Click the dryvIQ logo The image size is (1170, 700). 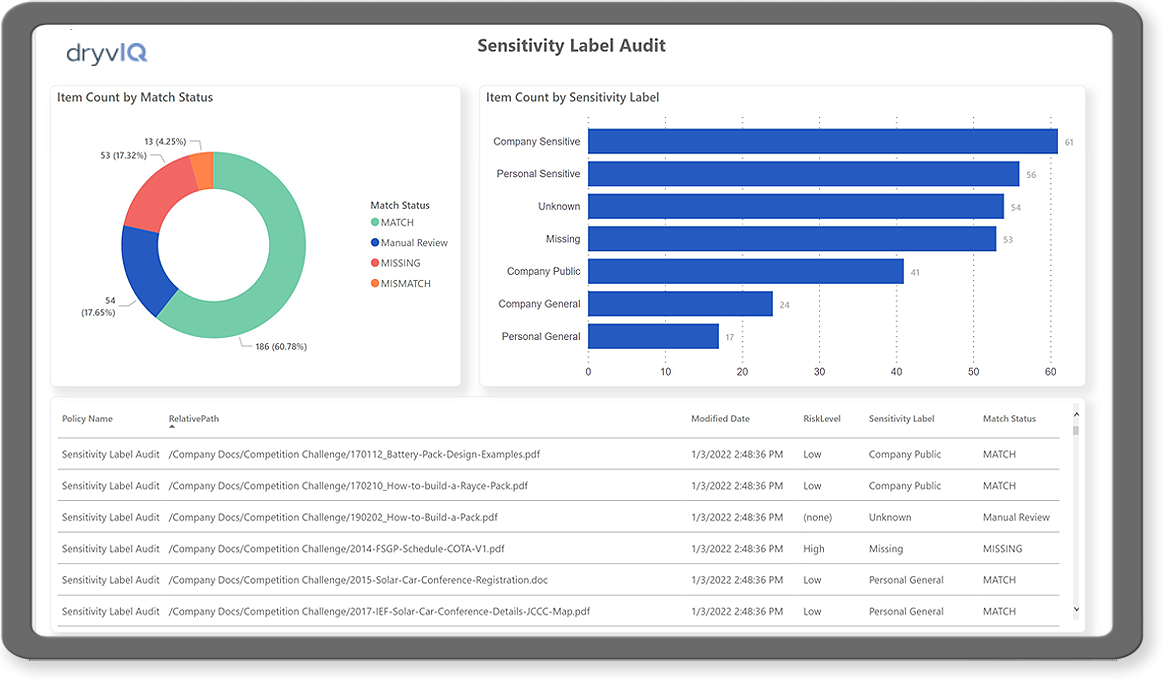[107, 53]
